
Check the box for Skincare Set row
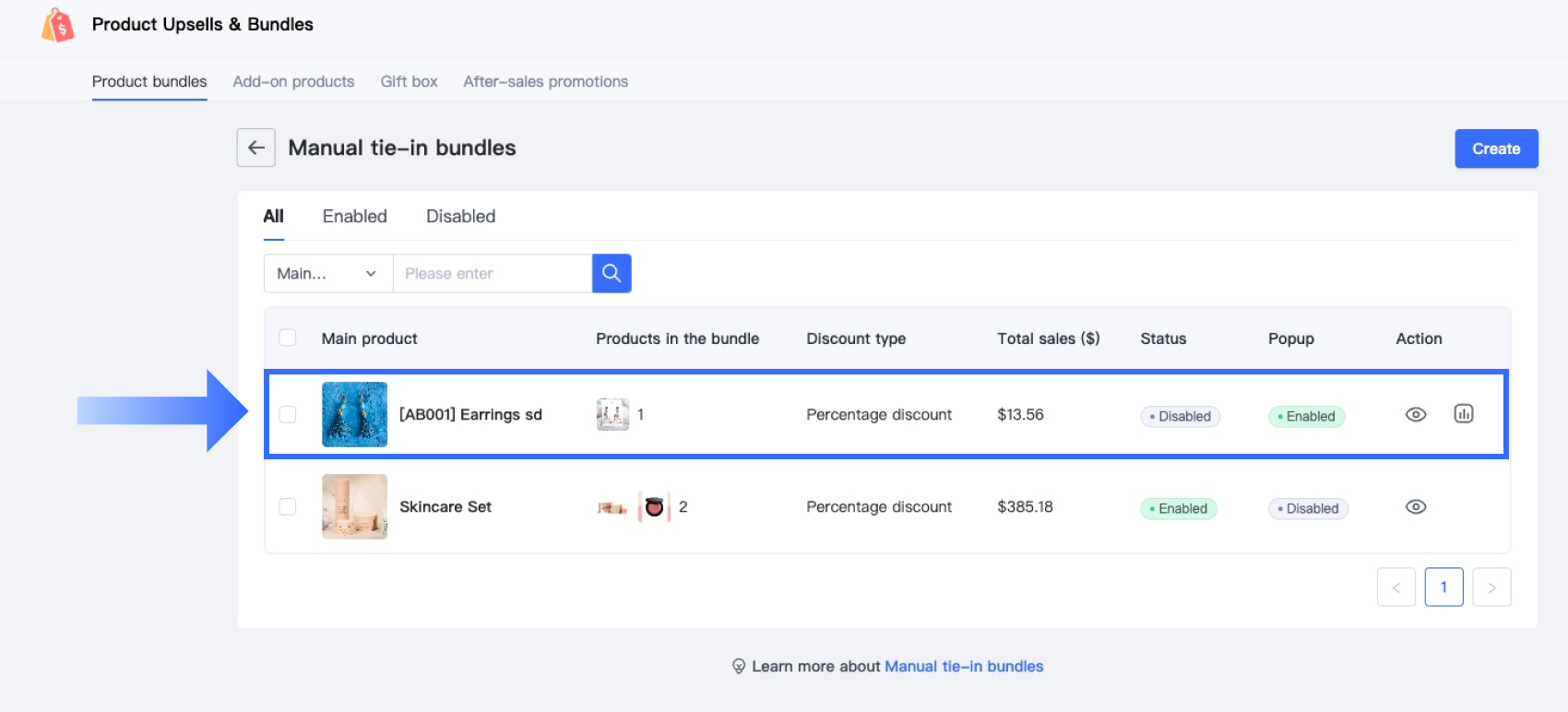pyautogui.click(x=288, y=507)
